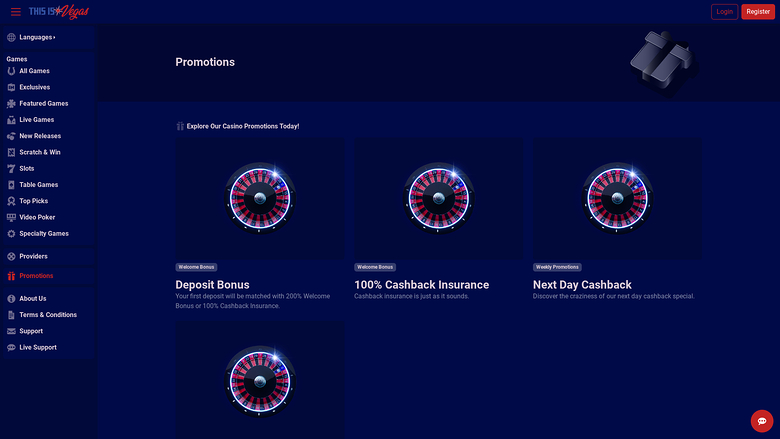
Task: Open the live chat bubble icon
Action: click(x=762, y=421)
